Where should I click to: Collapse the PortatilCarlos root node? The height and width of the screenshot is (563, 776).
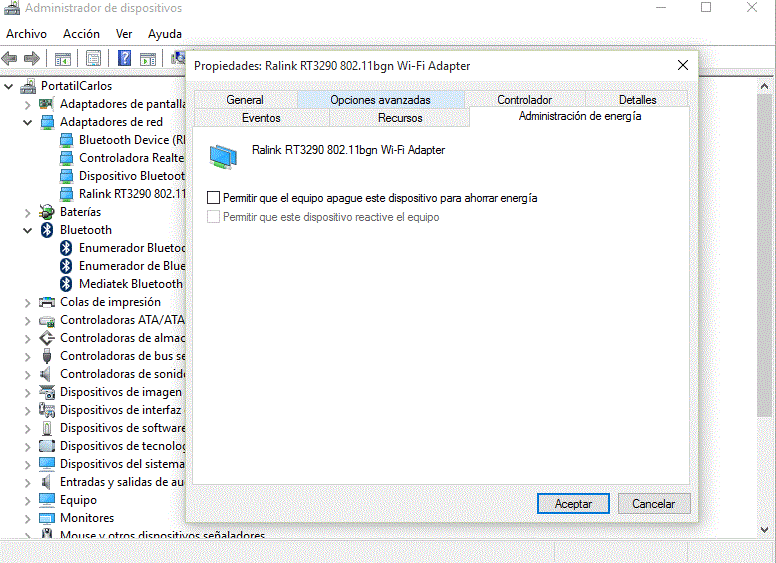point(8,87)
